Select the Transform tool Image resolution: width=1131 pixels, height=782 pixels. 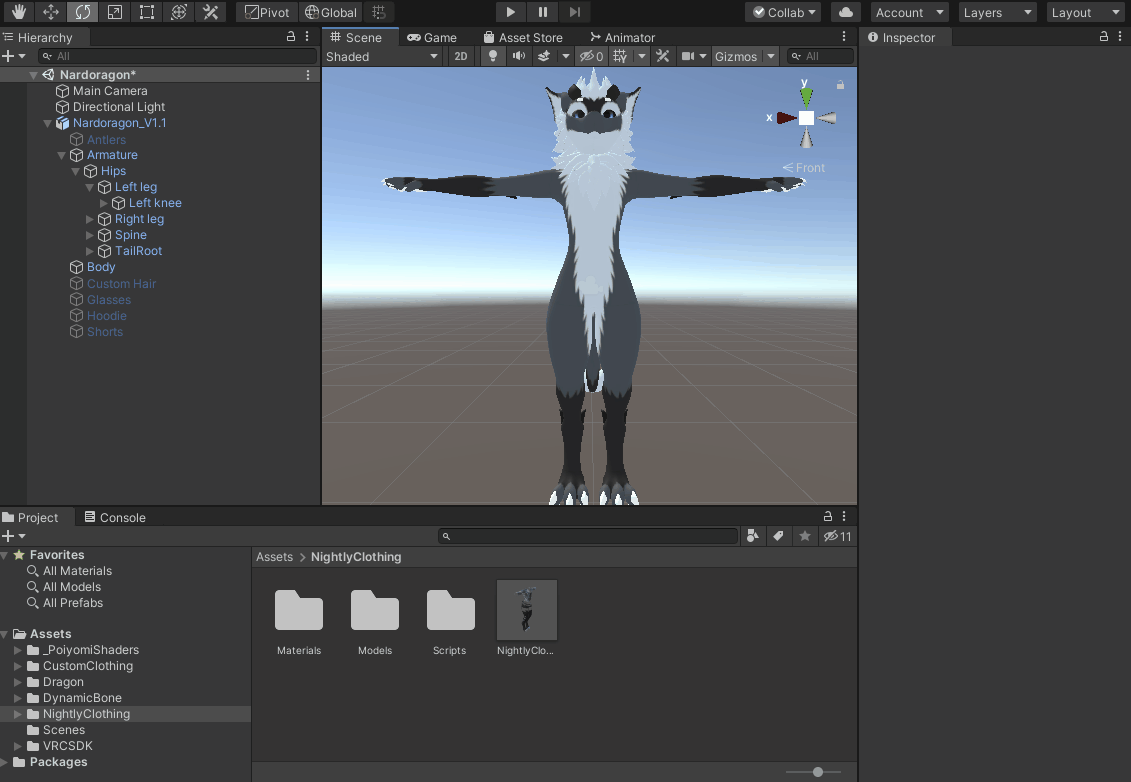(x=179, y=12)
